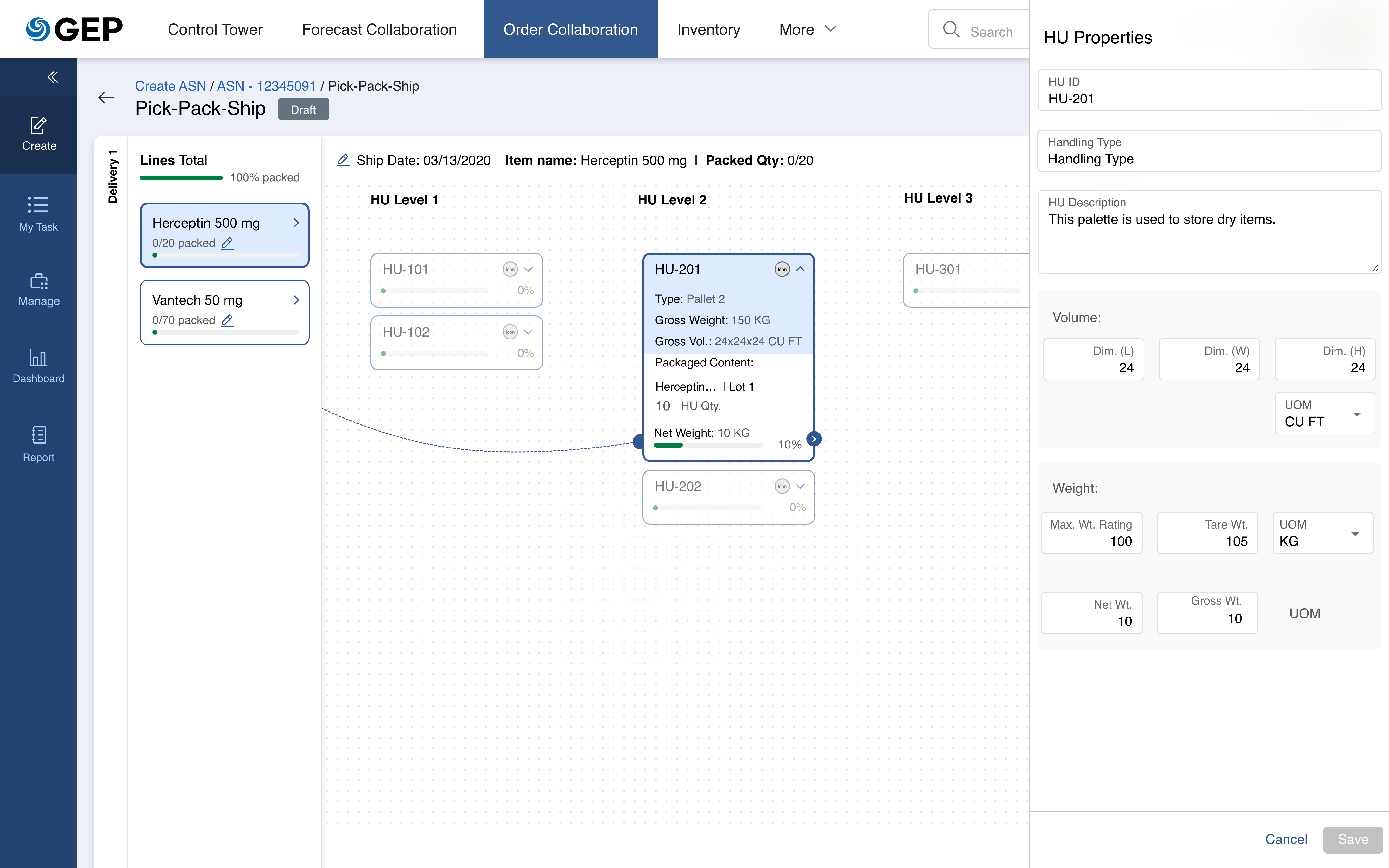Click Max. Wt. Rating field
This screenshot has width=1389, height=868.
tap(1092, 533)
